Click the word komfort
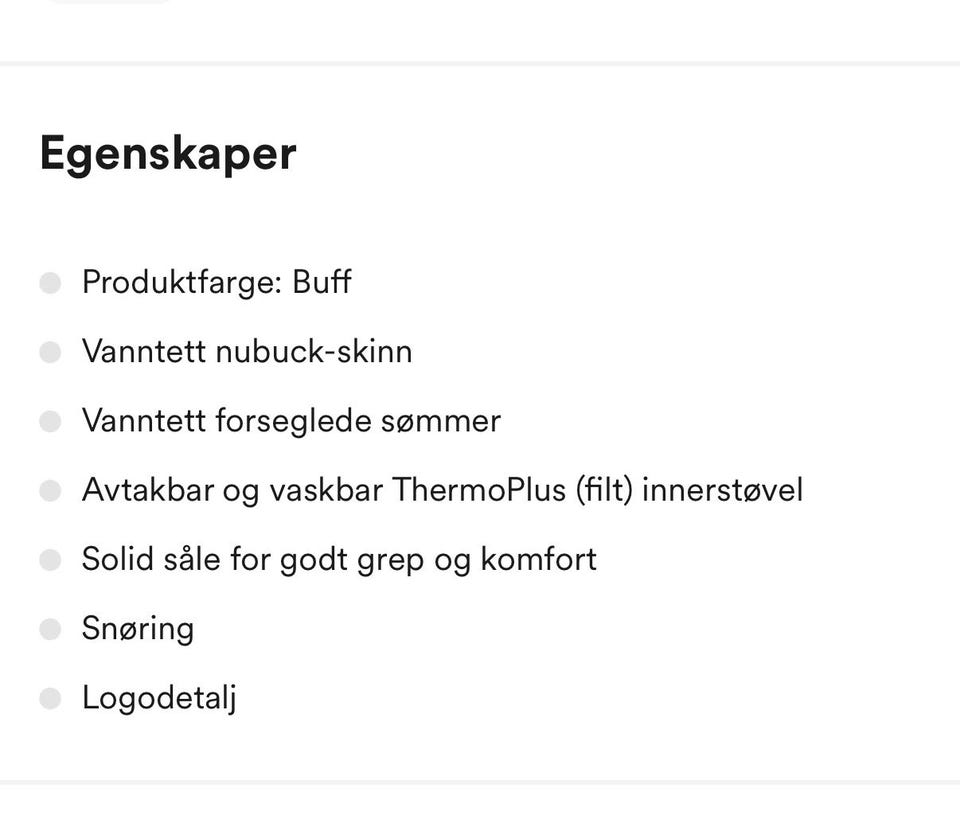 (x=539, y=559)
